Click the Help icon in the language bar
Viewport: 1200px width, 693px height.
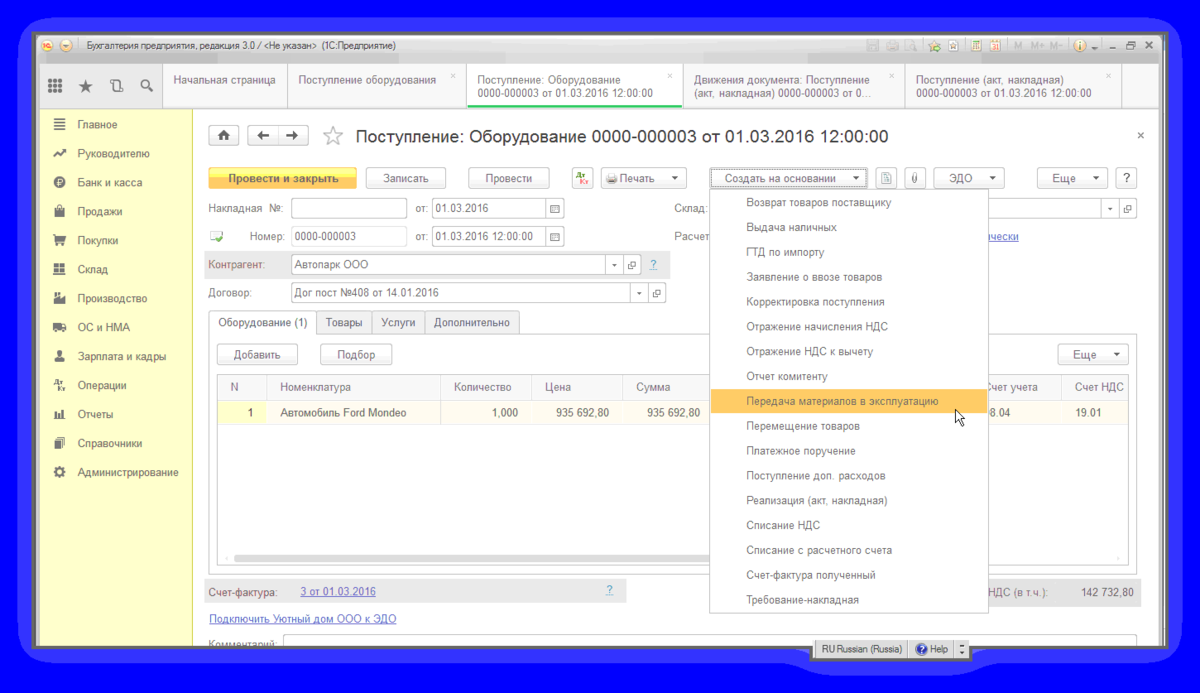pyautogui.click(x=921, y=649)
